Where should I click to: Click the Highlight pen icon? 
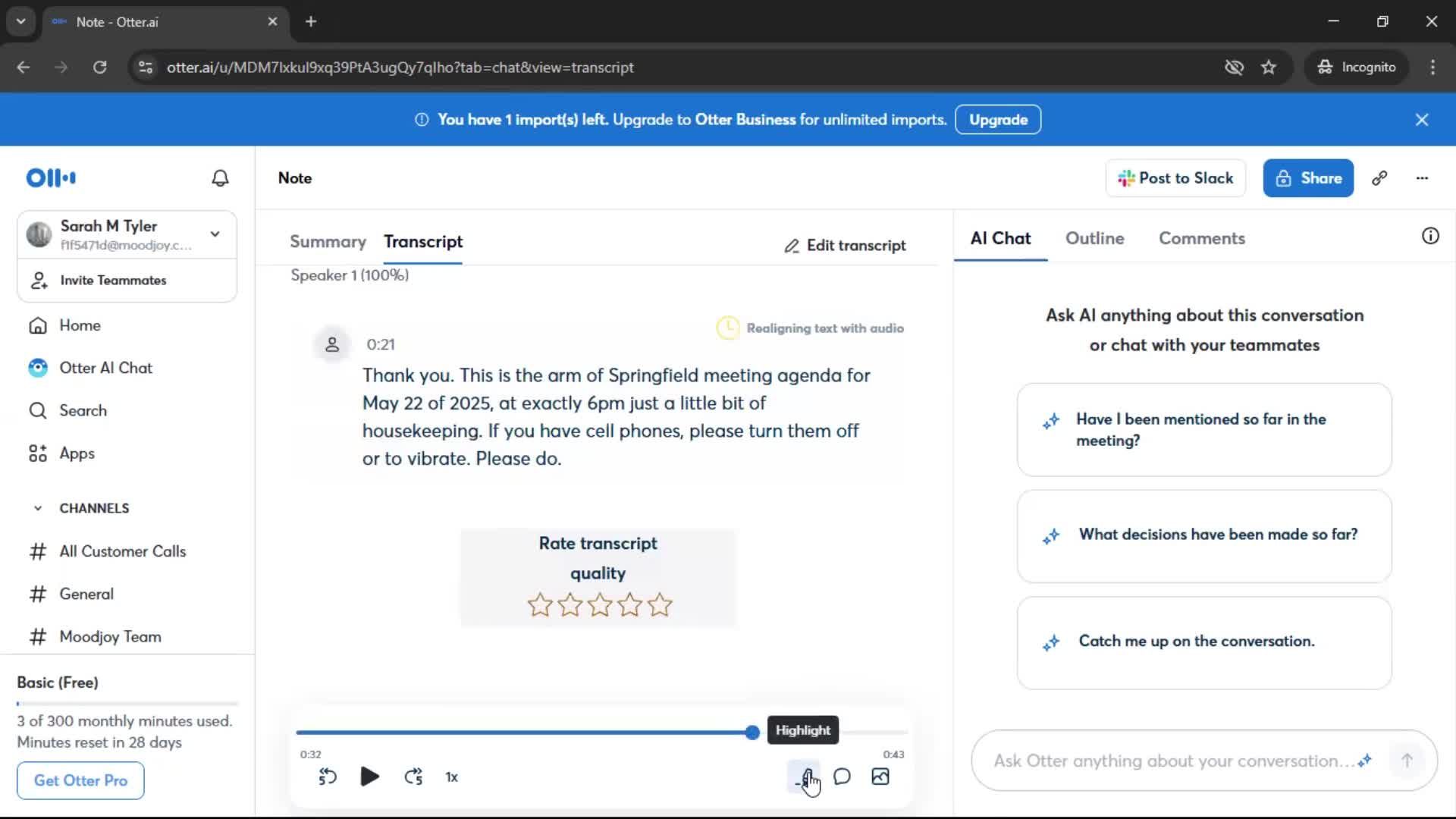804,777
